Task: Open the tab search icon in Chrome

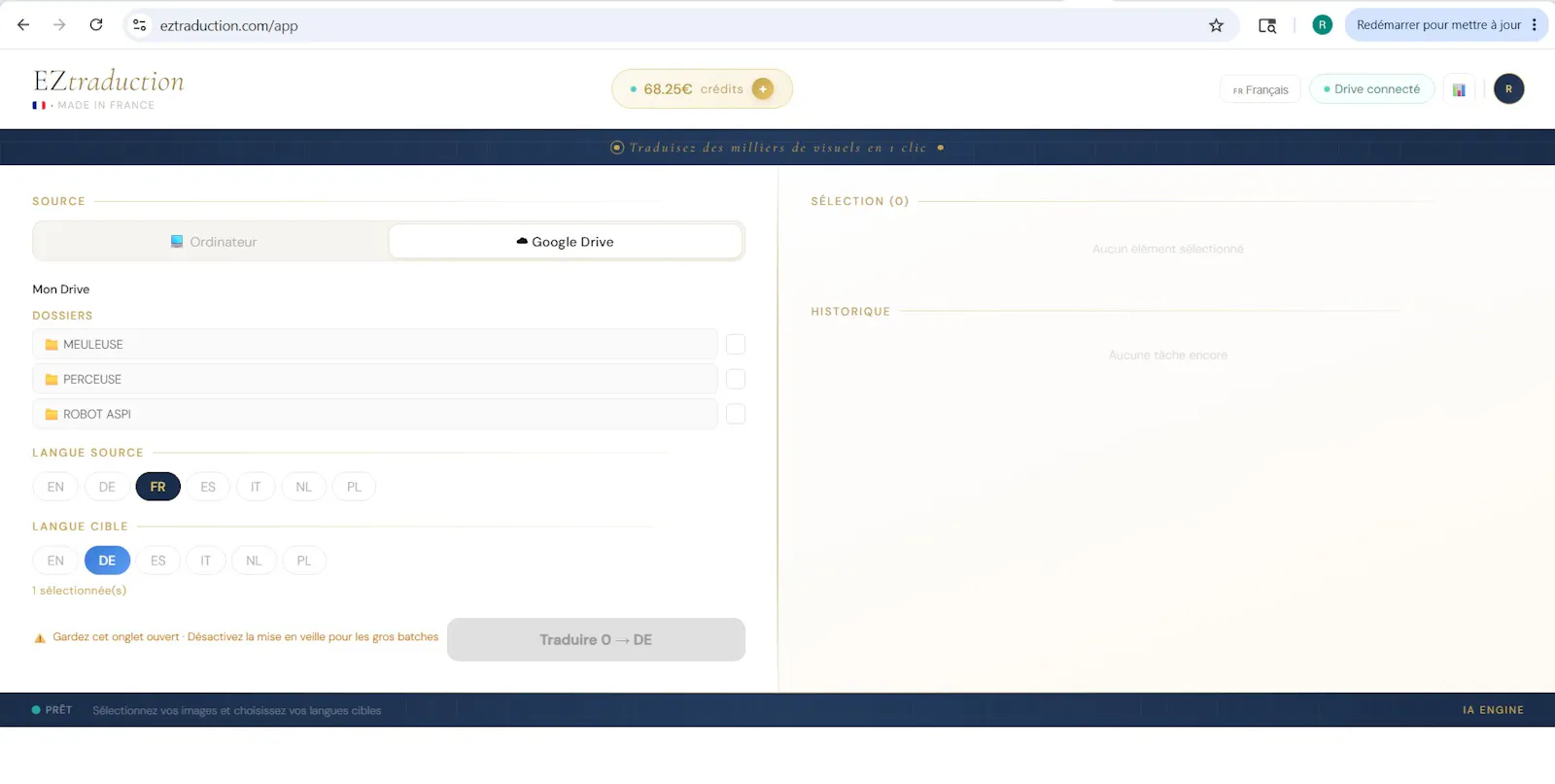Action: pyautogui.click(x=1267, y=25)
